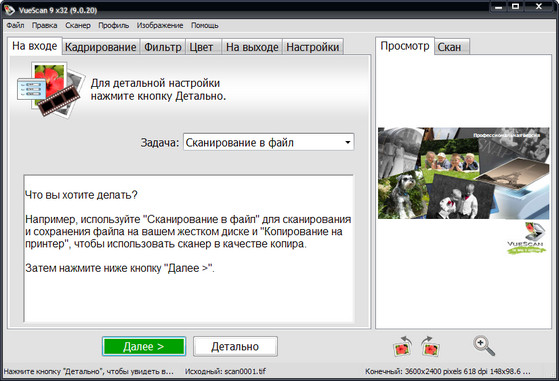Switch to the Настройки tab

tap(313, 47)
